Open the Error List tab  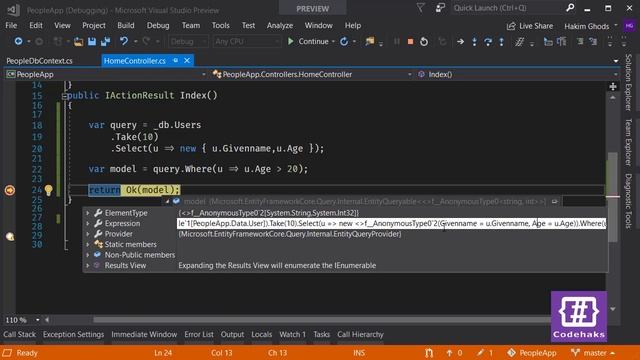coord(199,334)
